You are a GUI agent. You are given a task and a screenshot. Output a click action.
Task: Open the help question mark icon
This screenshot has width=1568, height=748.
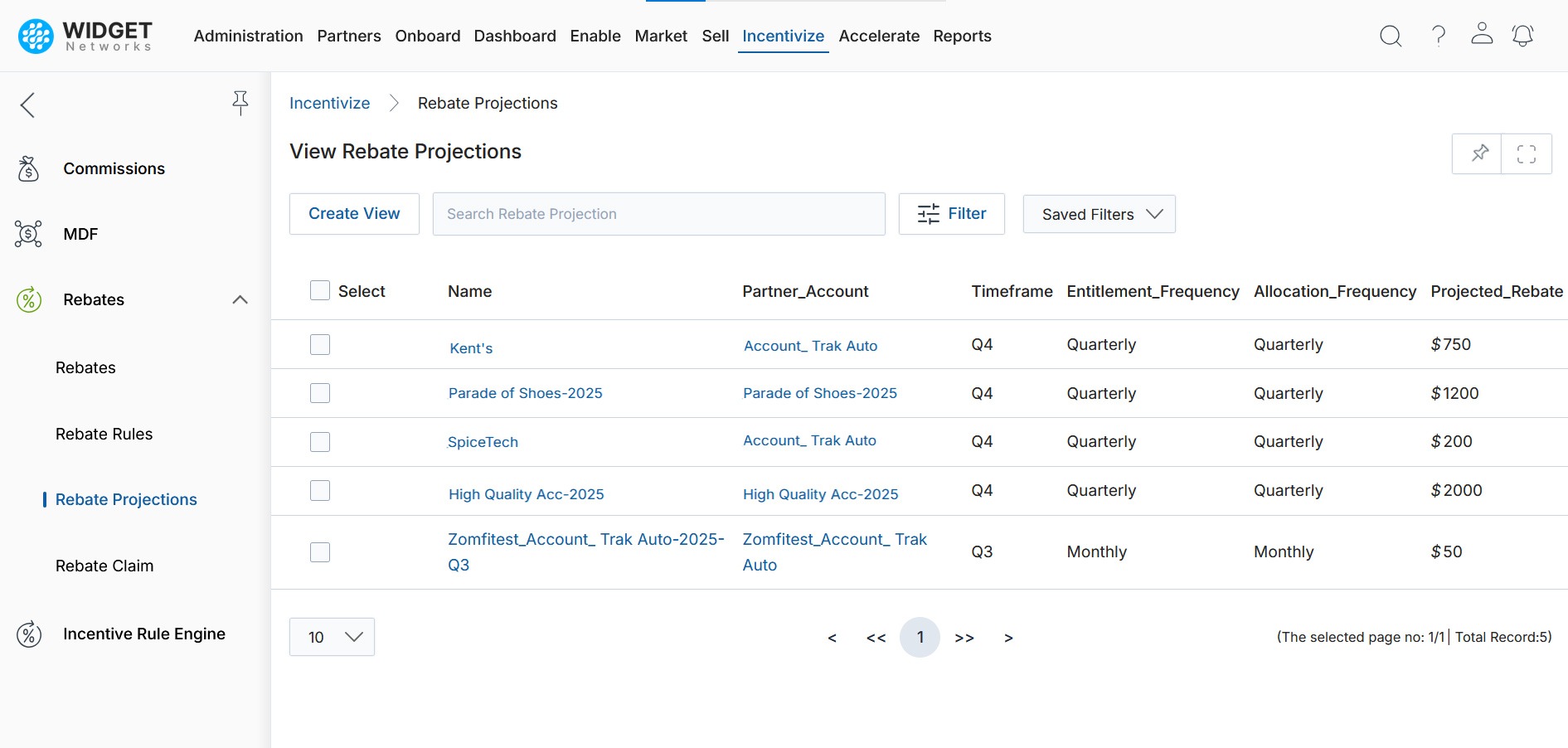[x=1439, y=36]
